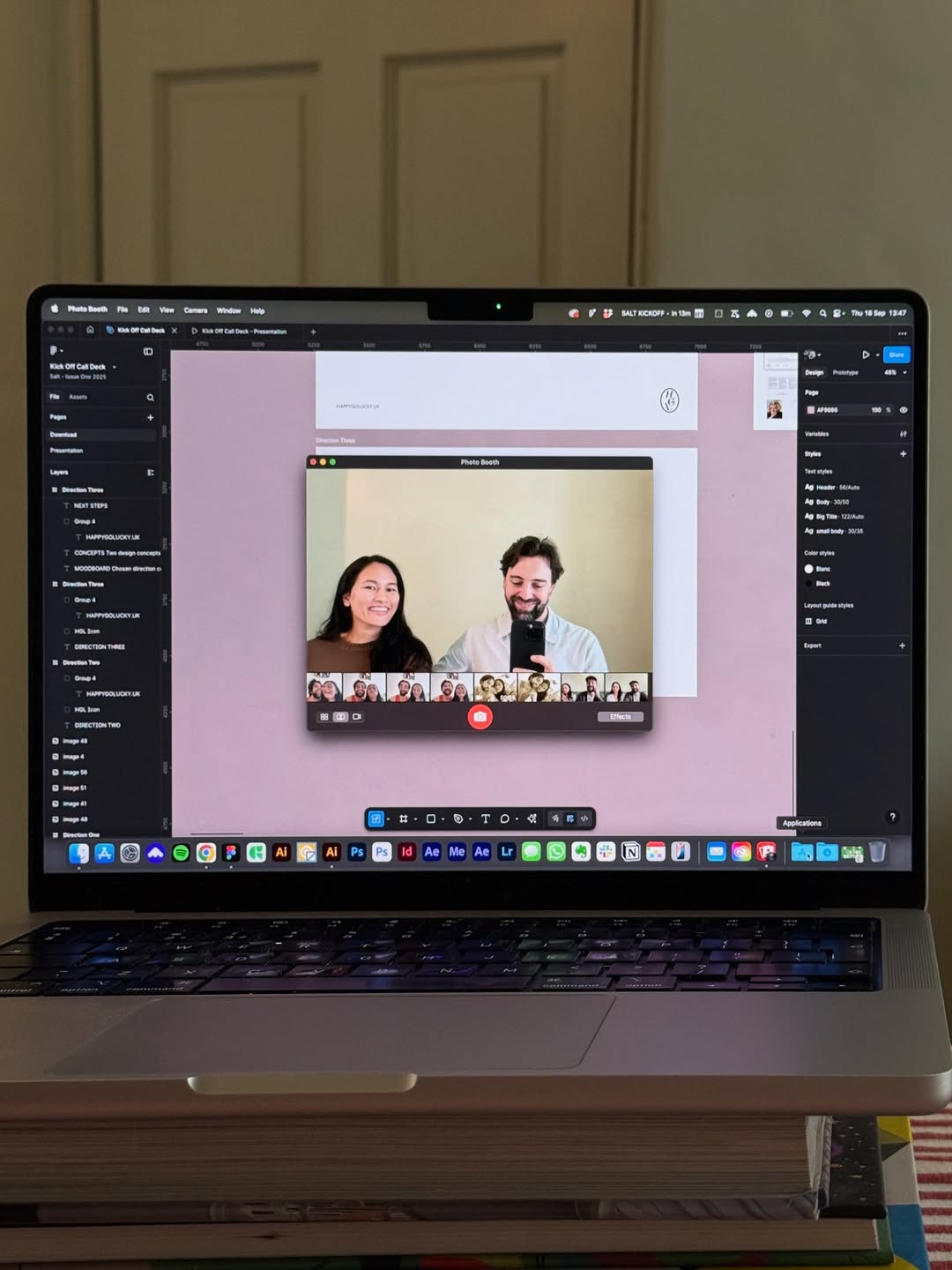This screenshot has height=1270, width=952.
Task: Click the red Photo Booth capture button
Action: click(x=480, y=717)
